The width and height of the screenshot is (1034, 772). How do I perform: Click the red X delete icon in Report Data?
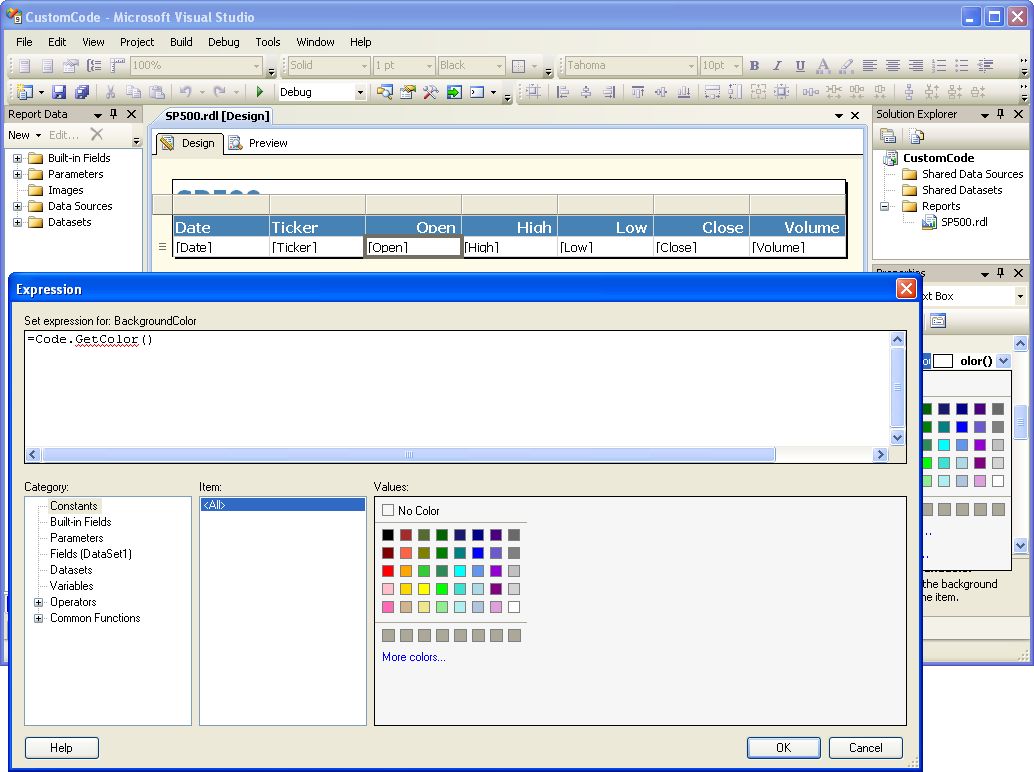97,134
